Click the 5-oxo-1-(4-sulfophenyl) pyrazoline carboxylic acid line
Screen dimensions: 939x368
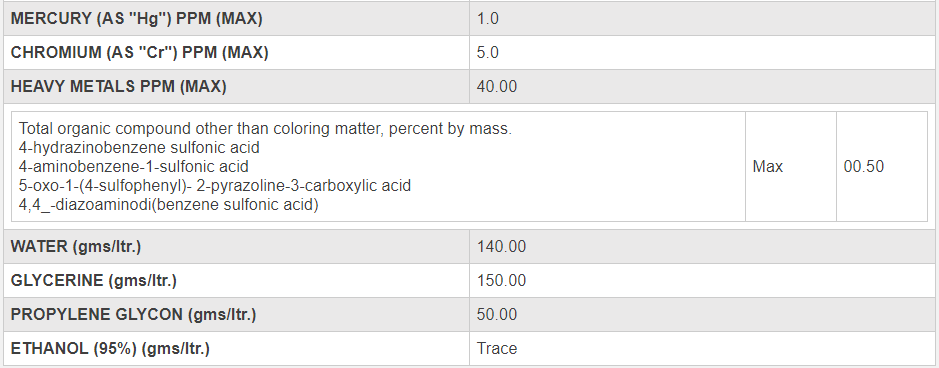[215, 185]
